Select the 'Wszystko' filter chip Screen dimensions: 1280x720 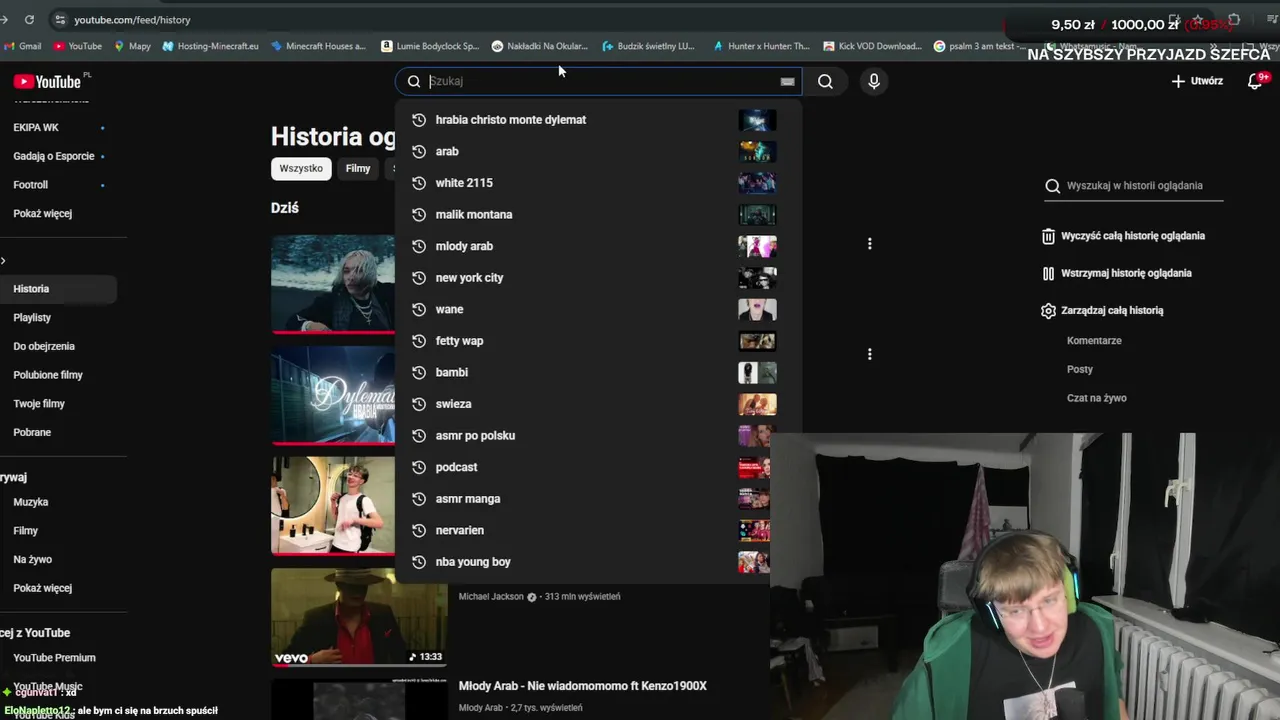click(301, 169)
